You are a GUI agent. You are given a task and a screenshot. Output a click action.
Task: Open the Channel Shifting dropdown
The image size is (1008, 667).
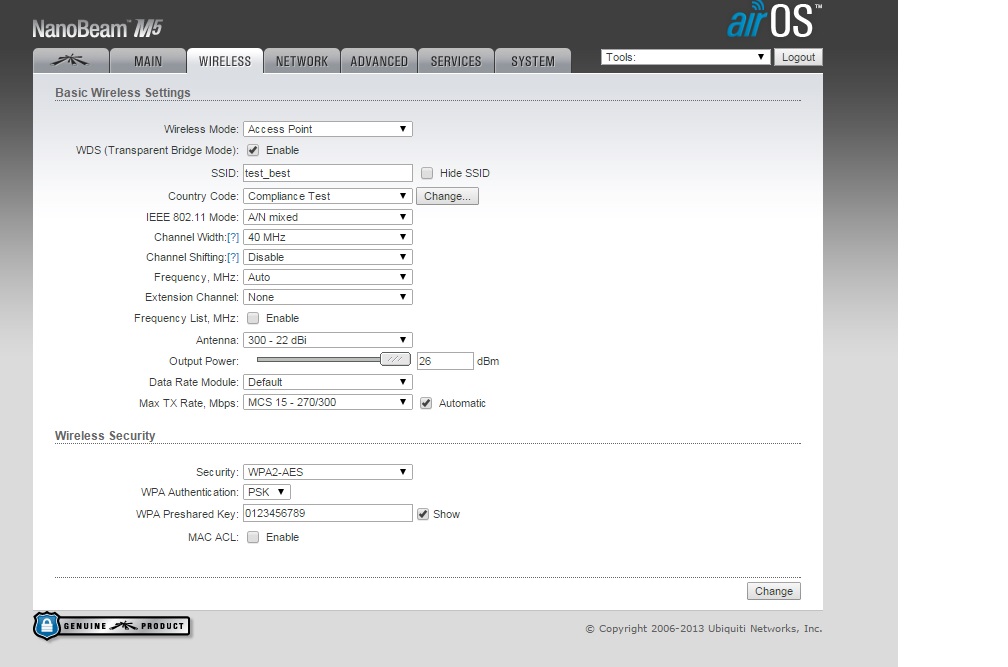point(328,257)
